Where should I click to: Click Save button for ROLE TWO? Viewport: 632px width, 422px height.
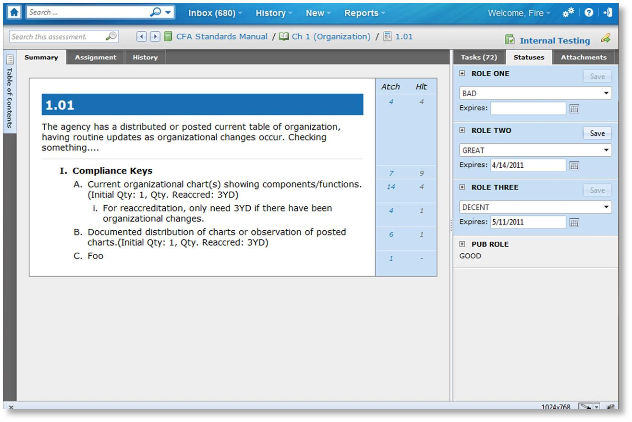coord(597,133)
